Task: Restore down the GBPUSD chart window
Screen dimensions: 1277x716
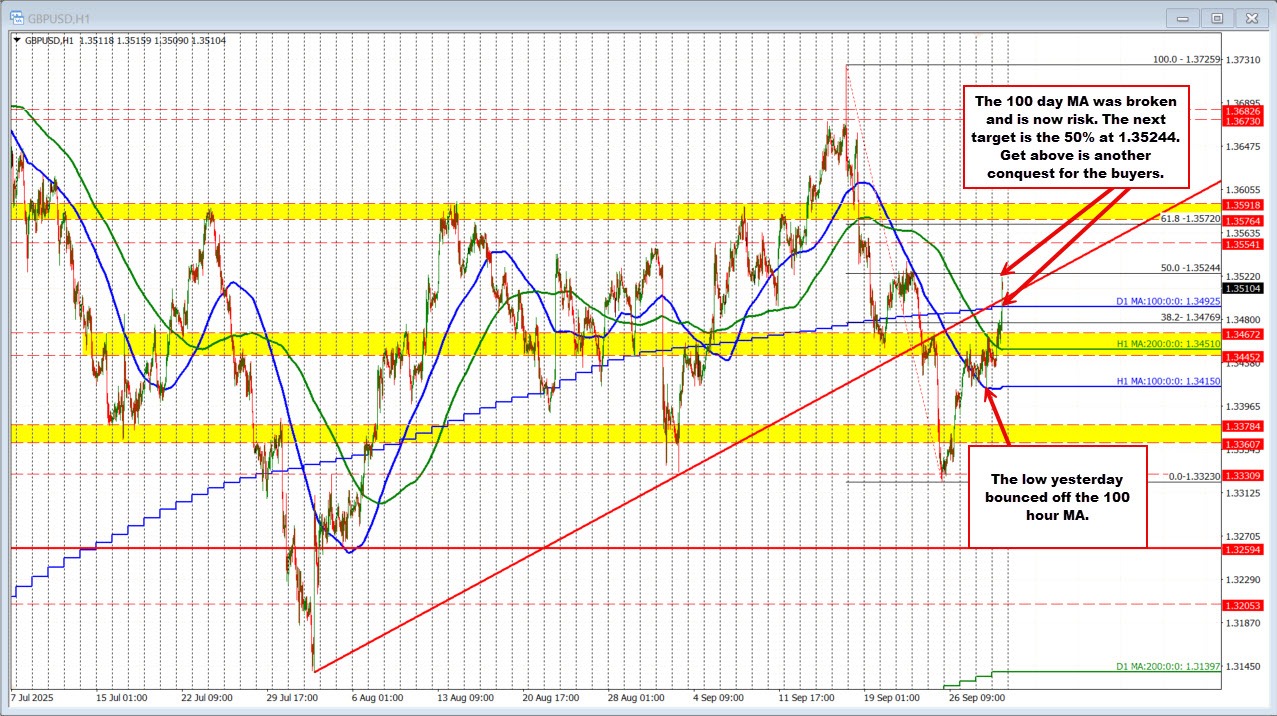Action: pyautogui.click(x=1216, y=17)
